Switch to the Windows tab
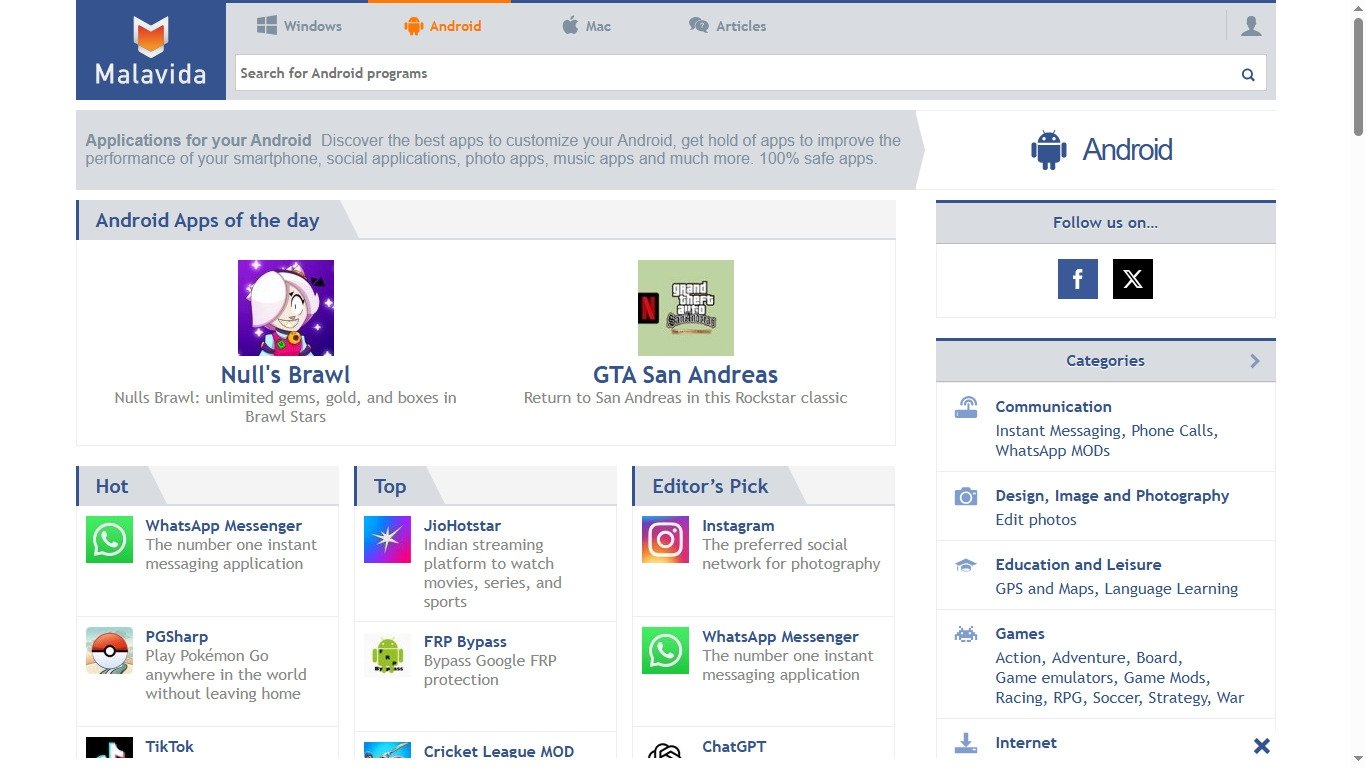 point(299,26)
